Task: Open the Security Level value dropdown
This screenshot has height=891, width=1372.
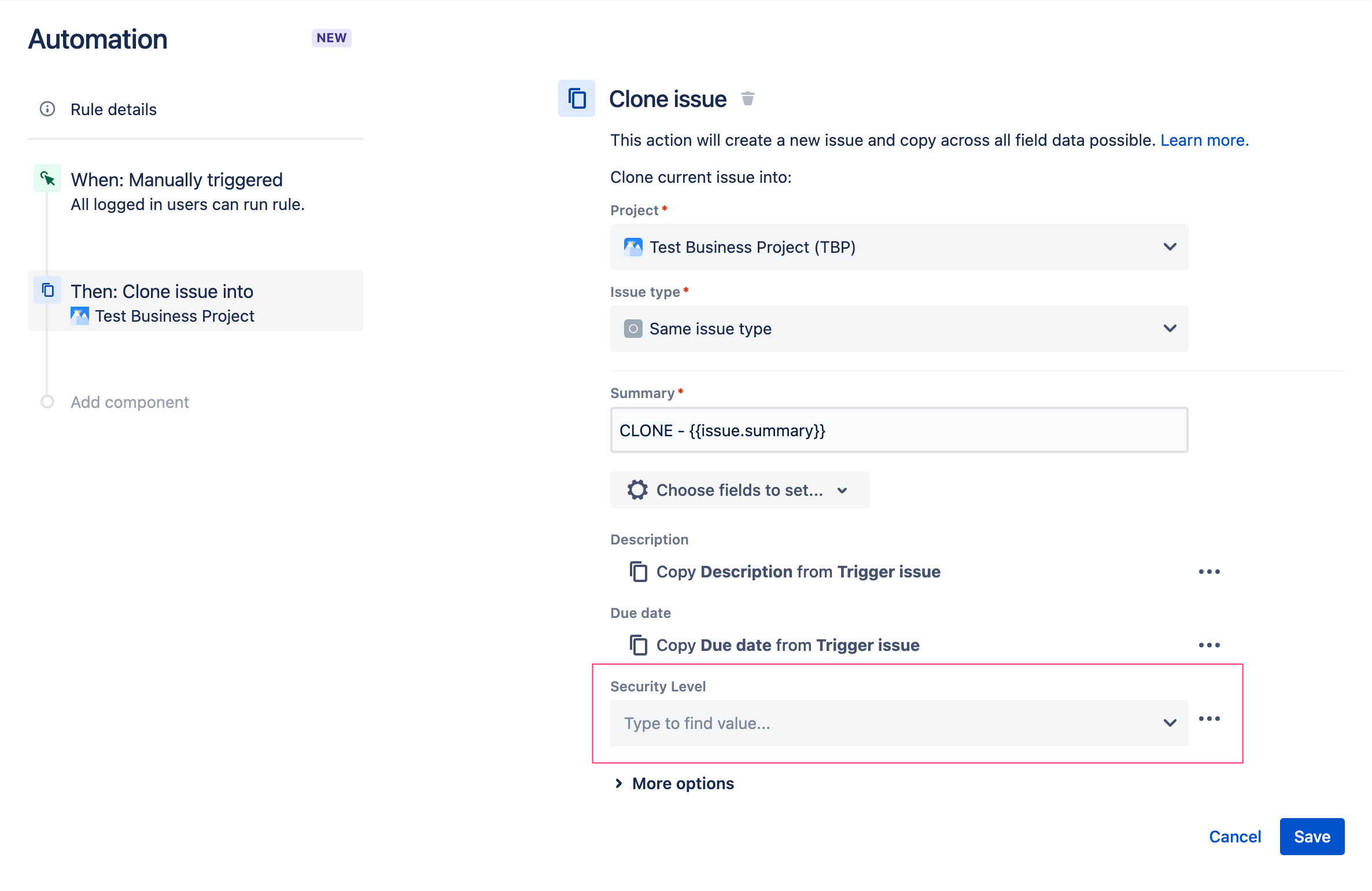Action: click(x=899, y=723)
